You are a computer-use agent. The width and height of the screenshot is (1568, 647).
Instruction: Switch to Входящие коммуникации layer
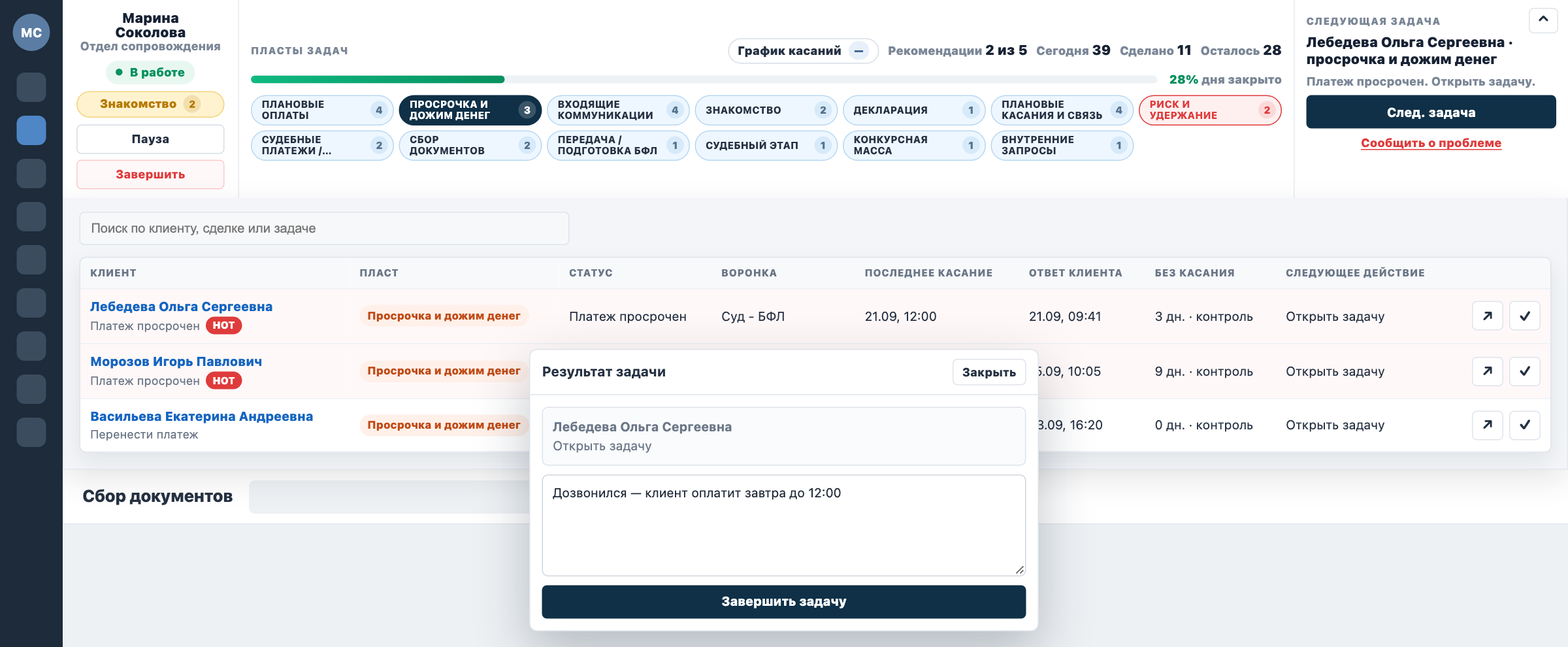pyautogui.click(x=618, y=110)
